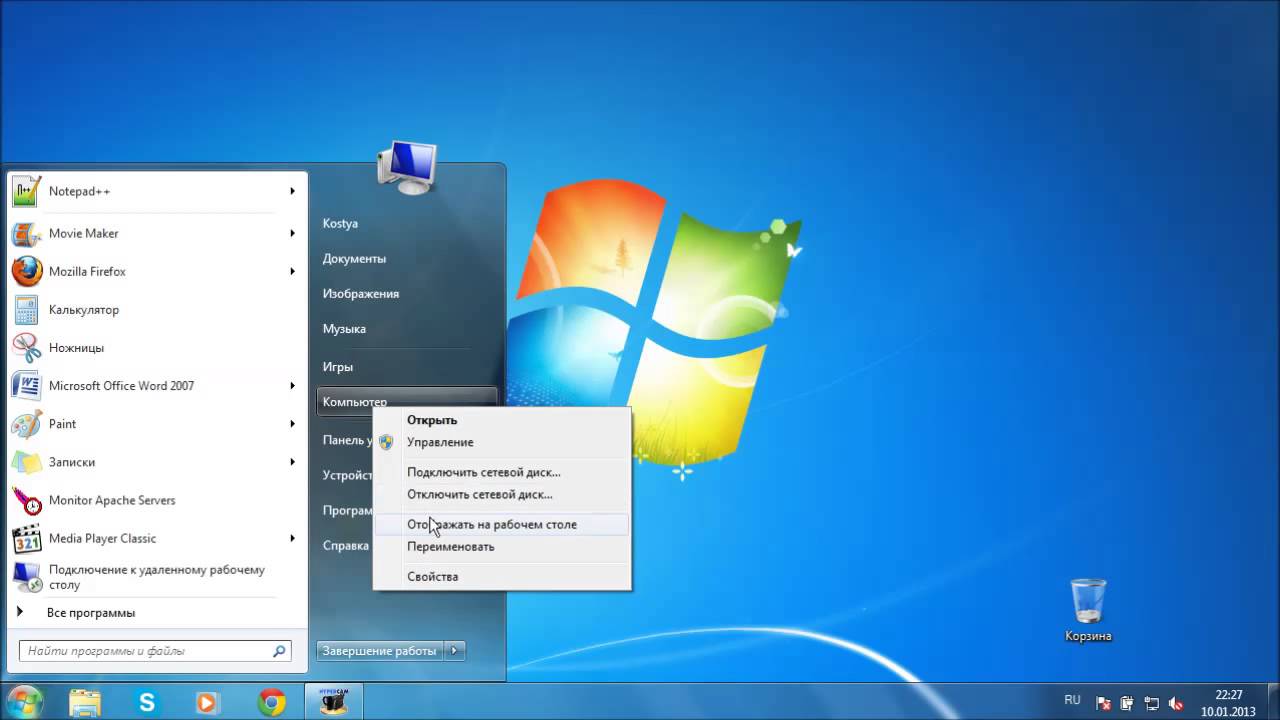Open the Корзина desktop icon

(1088, 610)
